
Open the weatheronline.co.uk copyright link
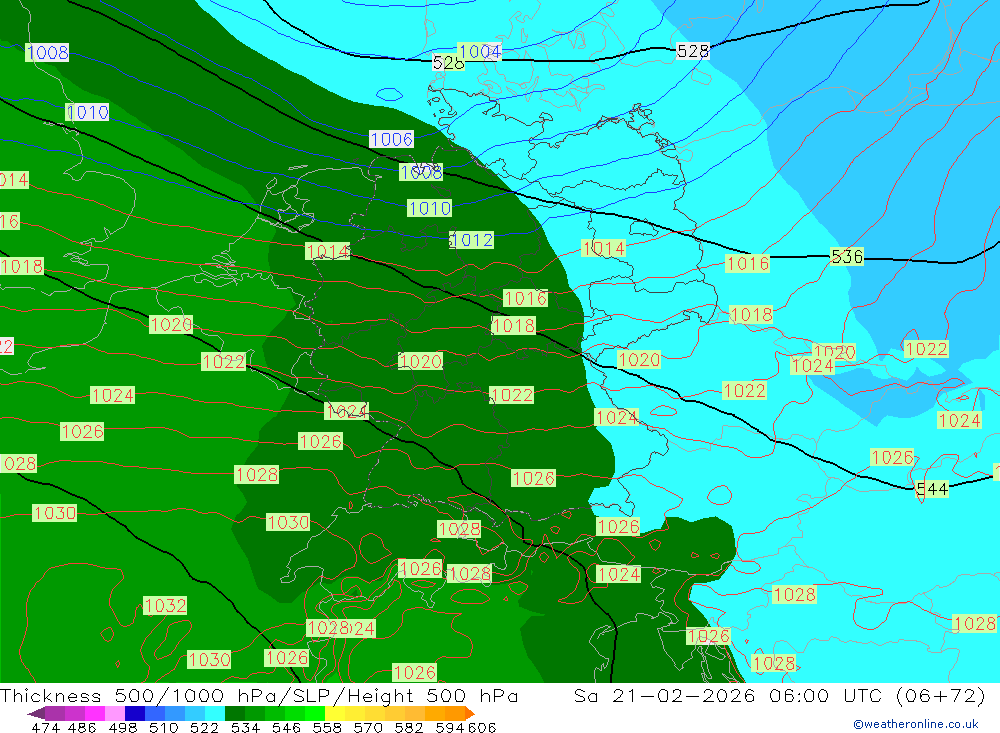916,724
